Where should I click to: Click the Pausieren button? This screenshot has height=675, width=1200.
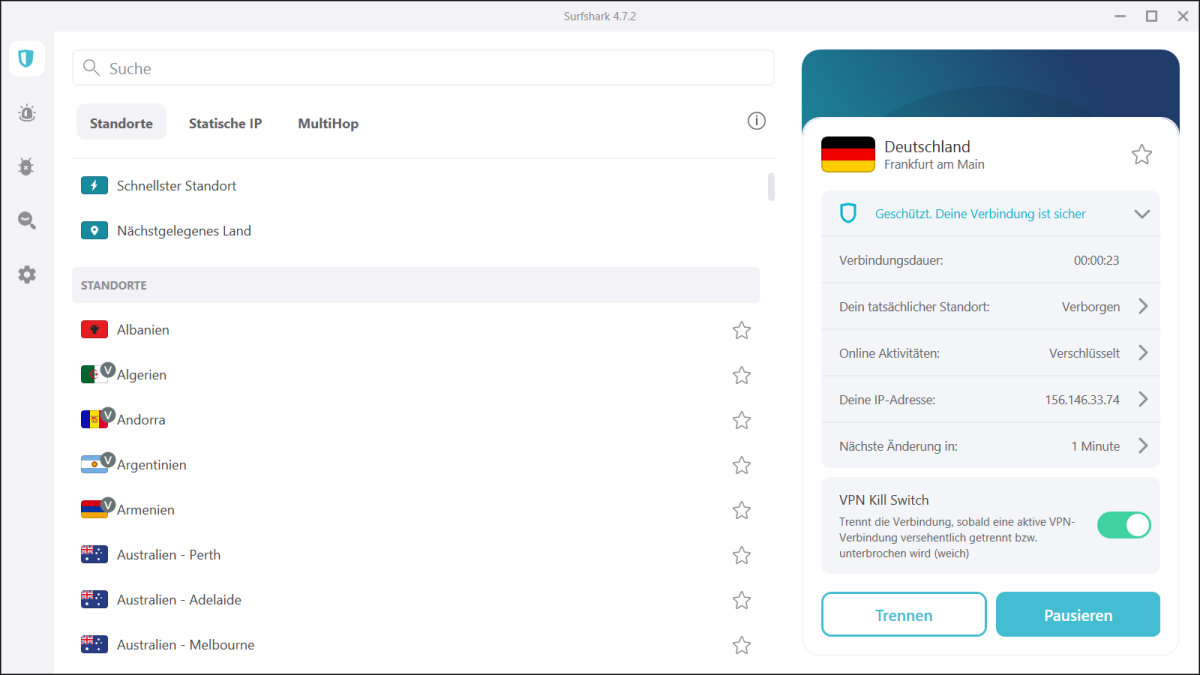pyautogui.click(x=1078, y=615)
